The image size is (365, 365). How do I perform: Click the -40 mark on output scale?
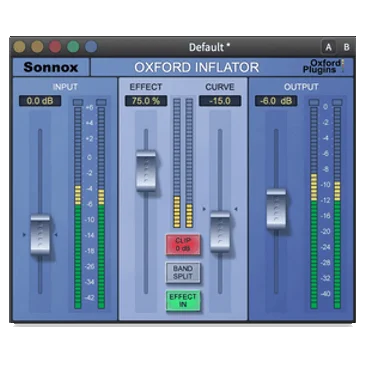pyautogui.click(x=325, y=294)
